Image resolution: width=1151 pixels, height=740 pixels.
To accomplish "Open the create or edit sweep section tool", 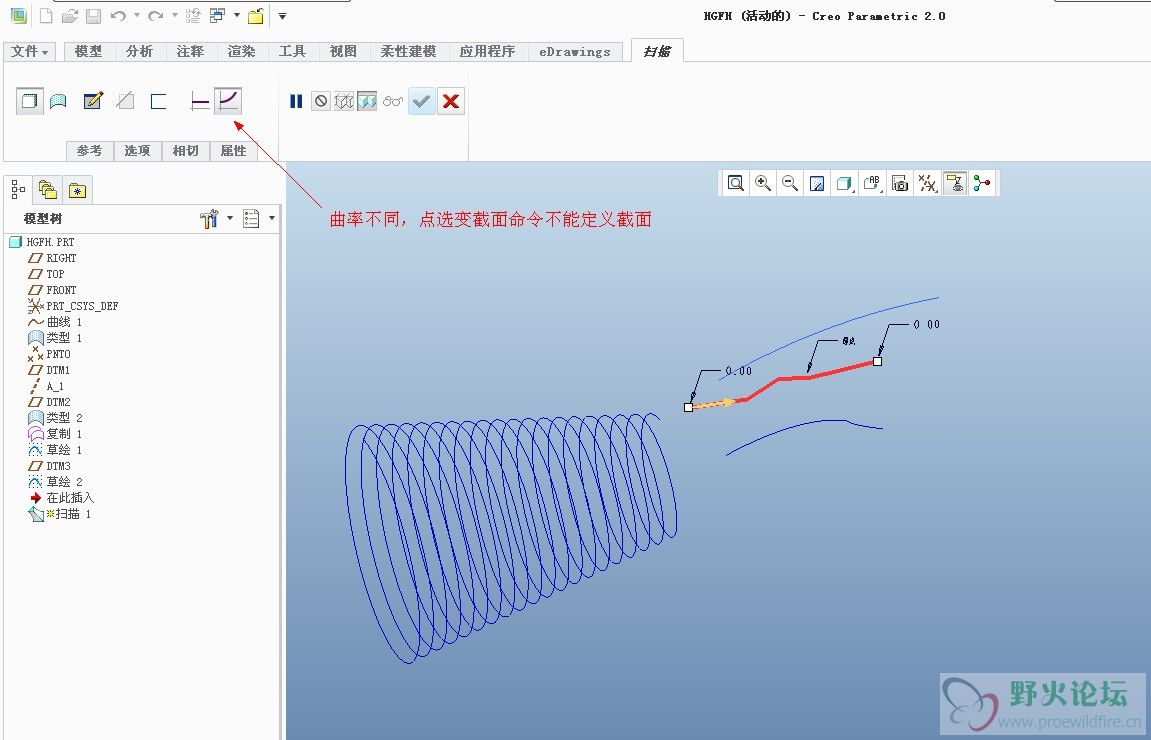I will click(x=93, y=101).
